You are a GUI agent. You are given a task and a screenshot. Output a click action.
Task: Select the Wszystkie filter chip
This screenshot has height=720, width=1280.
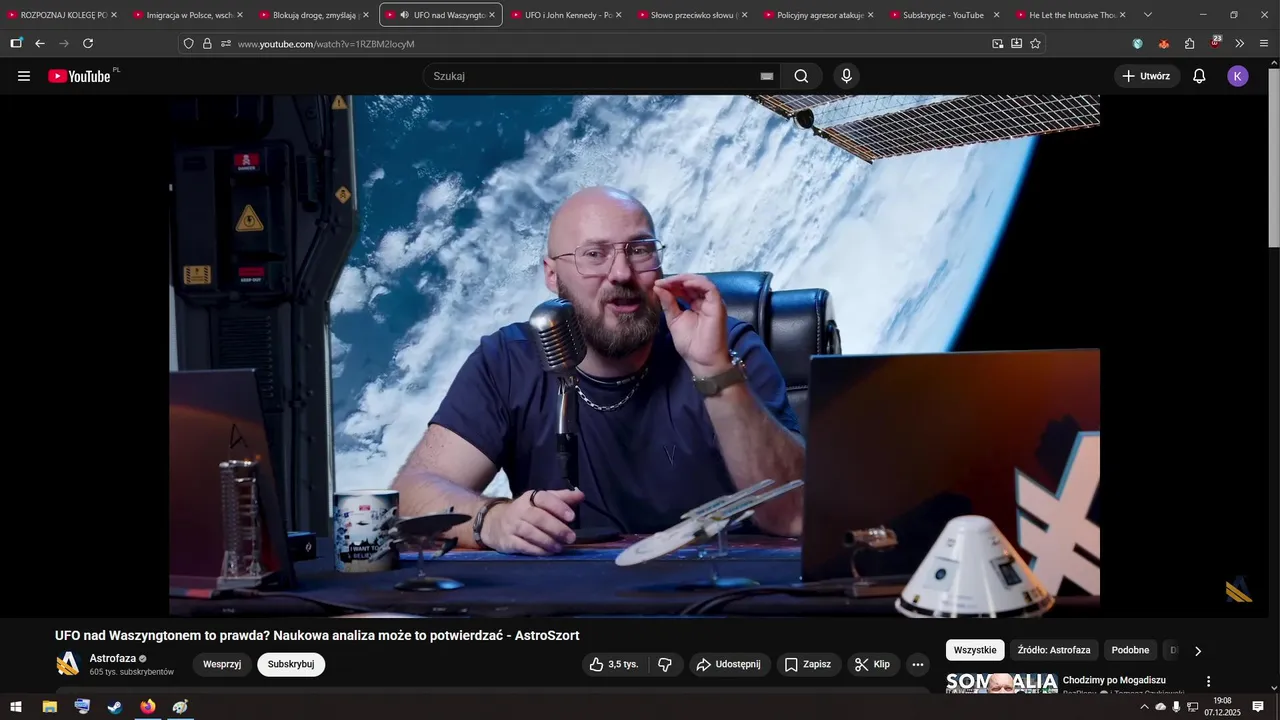click(975, 650)
